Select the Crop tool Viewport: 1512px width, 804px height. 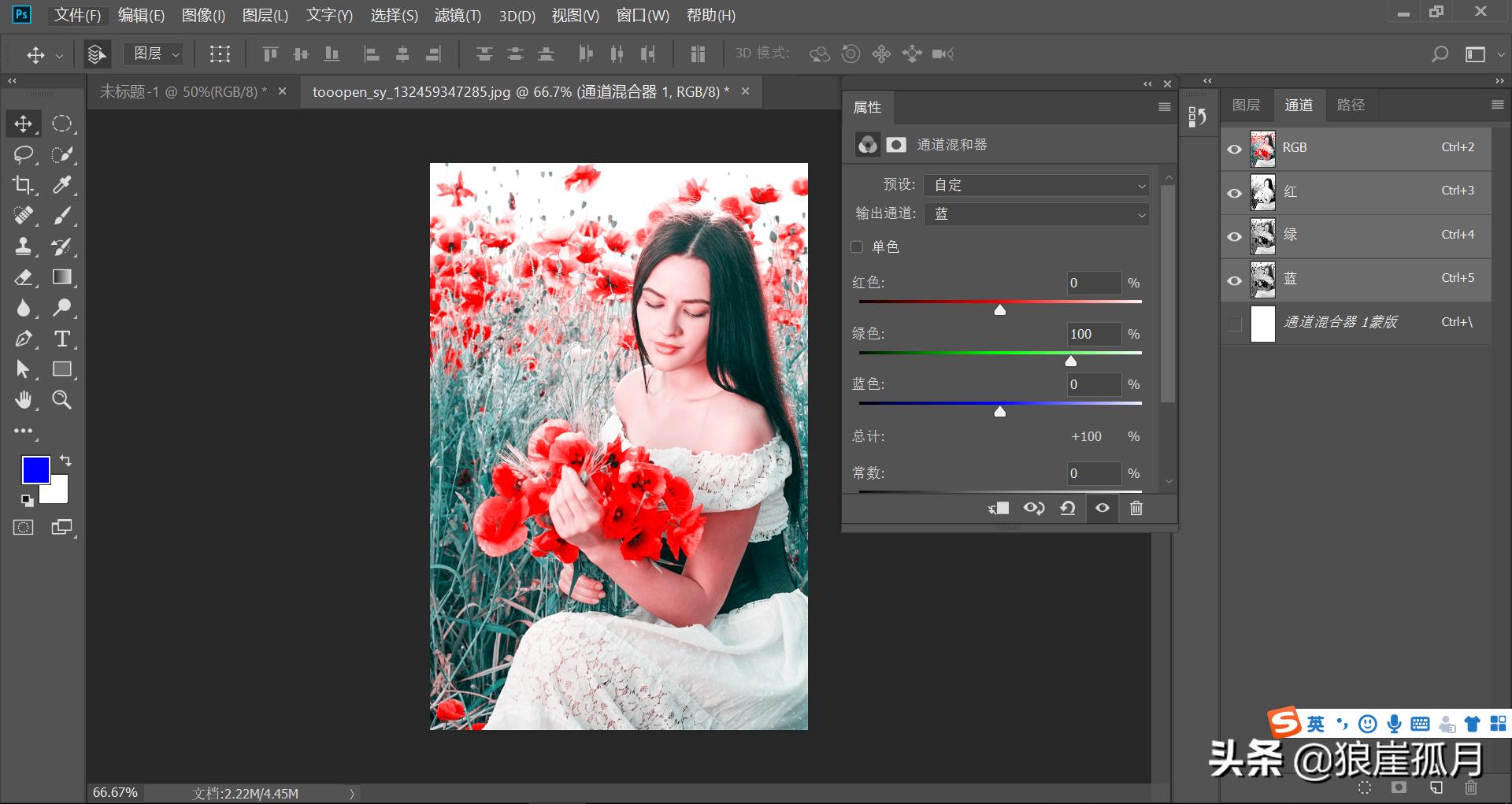pos(23,185)
